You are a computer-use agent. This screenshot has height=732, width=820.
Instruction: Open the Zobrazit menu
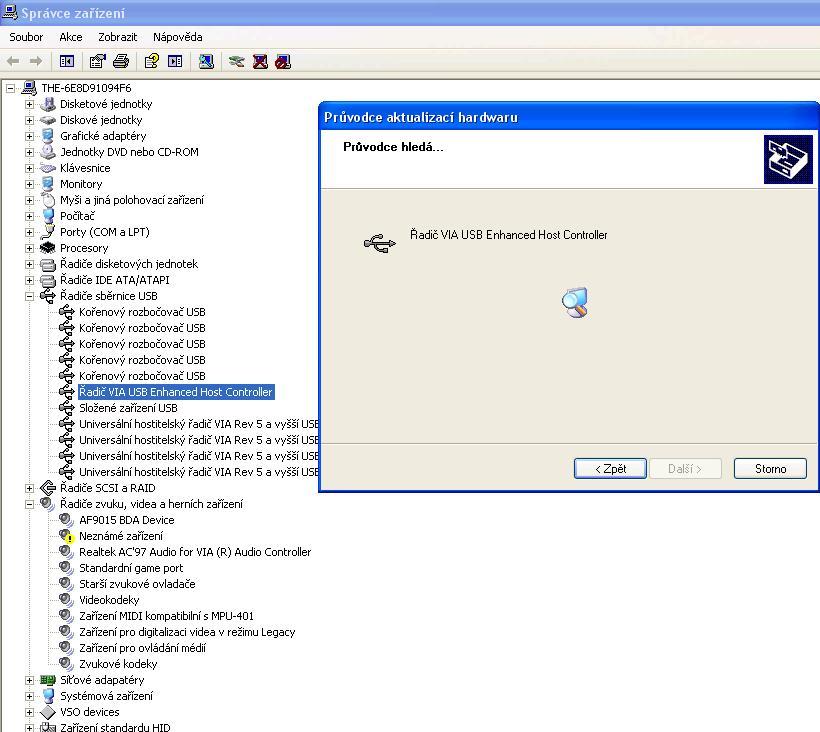118,37
